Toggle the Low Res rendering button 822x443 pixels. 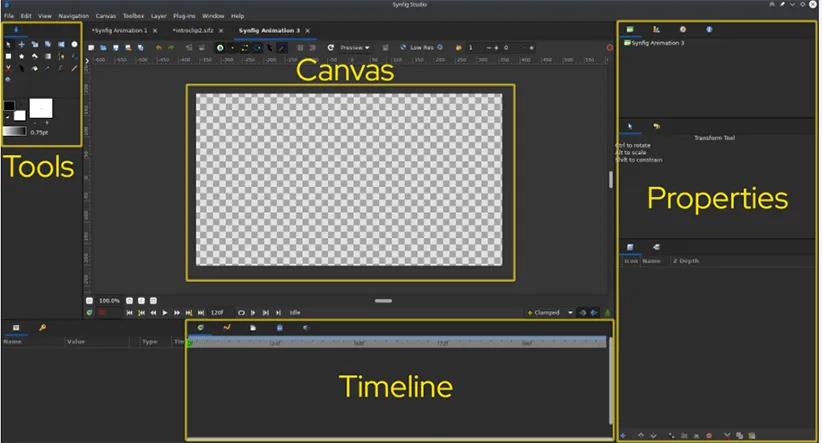[x=423, y=47]
